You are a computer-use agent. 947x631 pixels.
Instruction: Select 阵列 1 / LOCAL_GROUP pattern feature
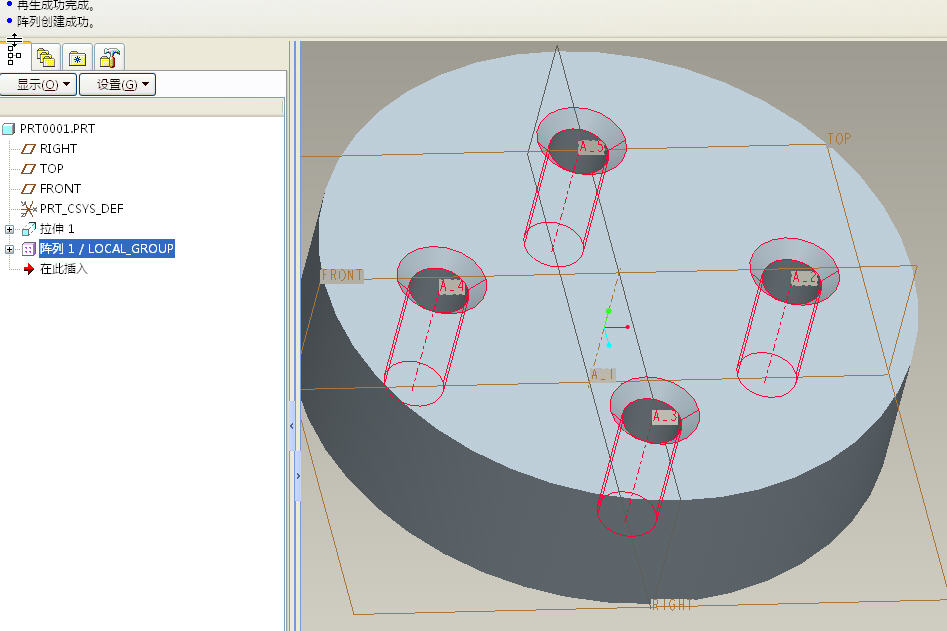pos(107,248)
